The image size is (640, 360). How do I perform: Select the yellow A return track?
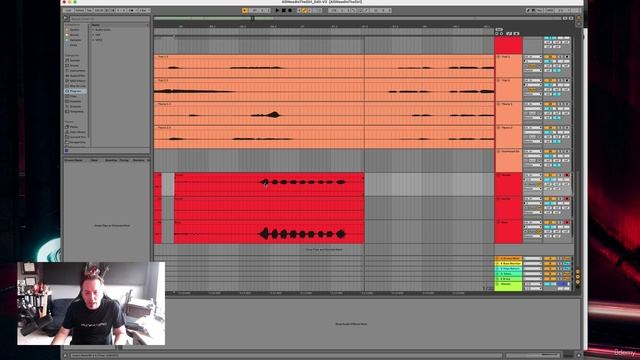508,258
